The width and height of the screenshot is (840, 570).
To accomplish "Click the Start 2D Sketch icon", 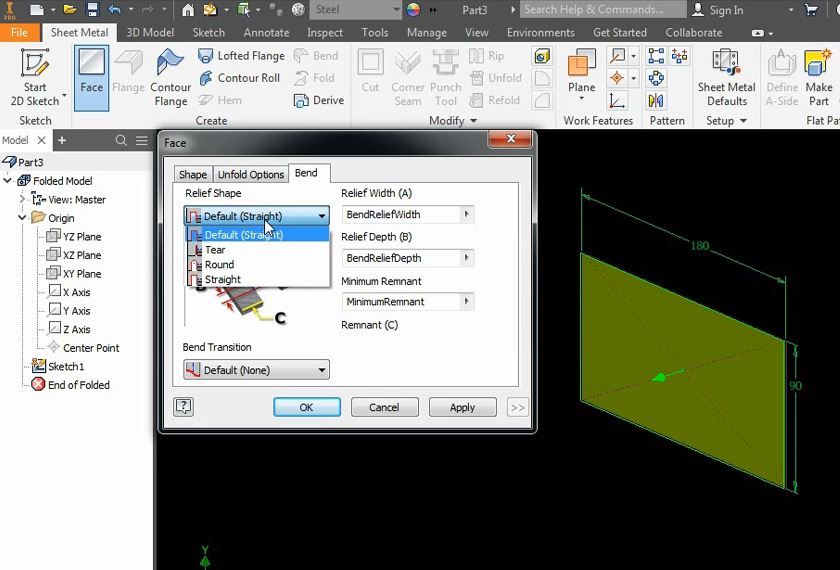I will point(34,67).
